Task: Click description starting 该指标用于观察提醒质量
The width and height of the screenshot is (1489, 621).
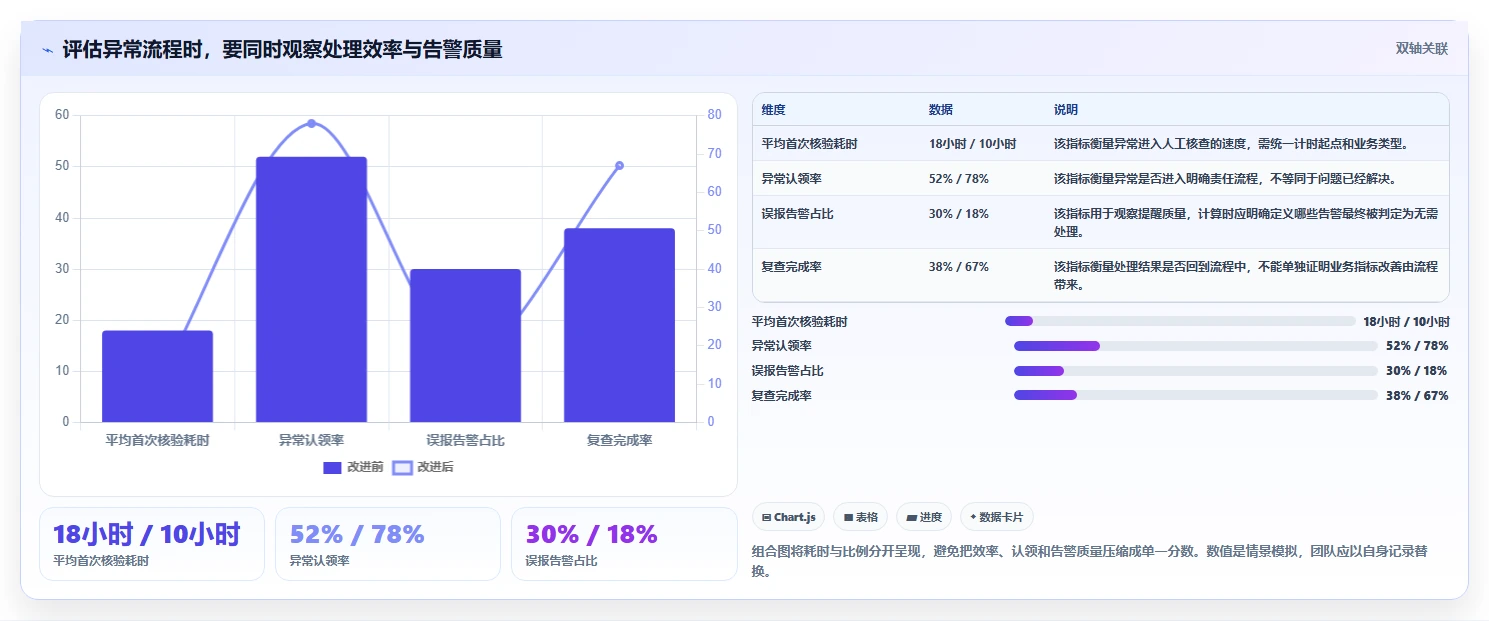Action: tap(1245, 222)
